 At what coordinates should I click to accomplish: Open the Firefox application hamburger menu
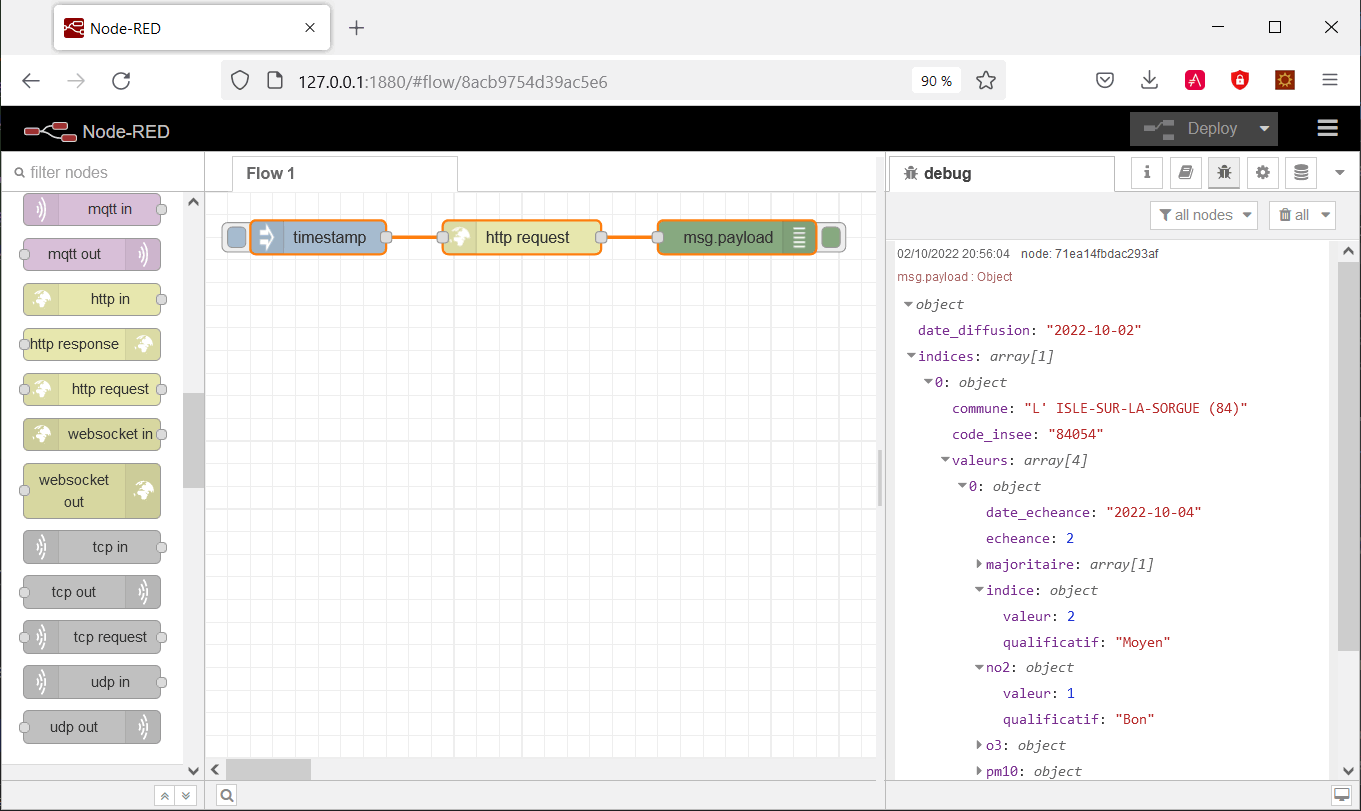click(1329, 80)
